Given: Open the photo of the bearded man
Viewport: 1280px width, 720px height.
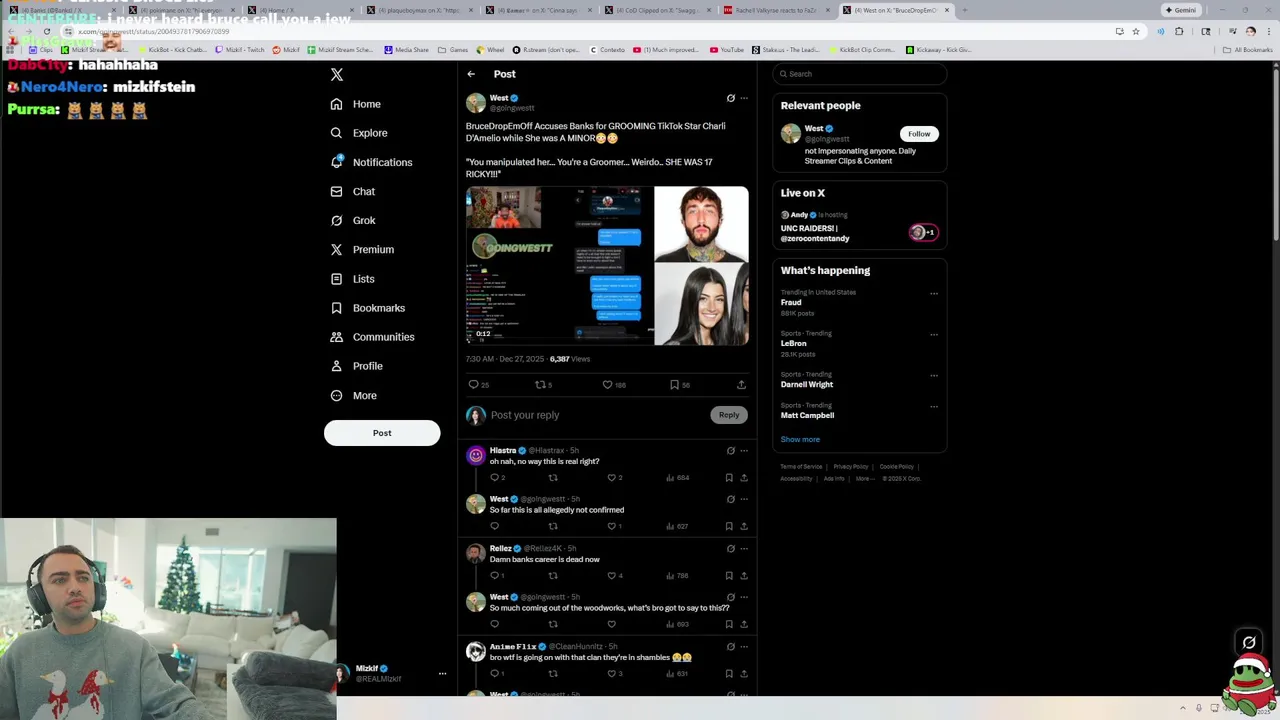Looking at the screenshot, I should [x=701, y=224].
